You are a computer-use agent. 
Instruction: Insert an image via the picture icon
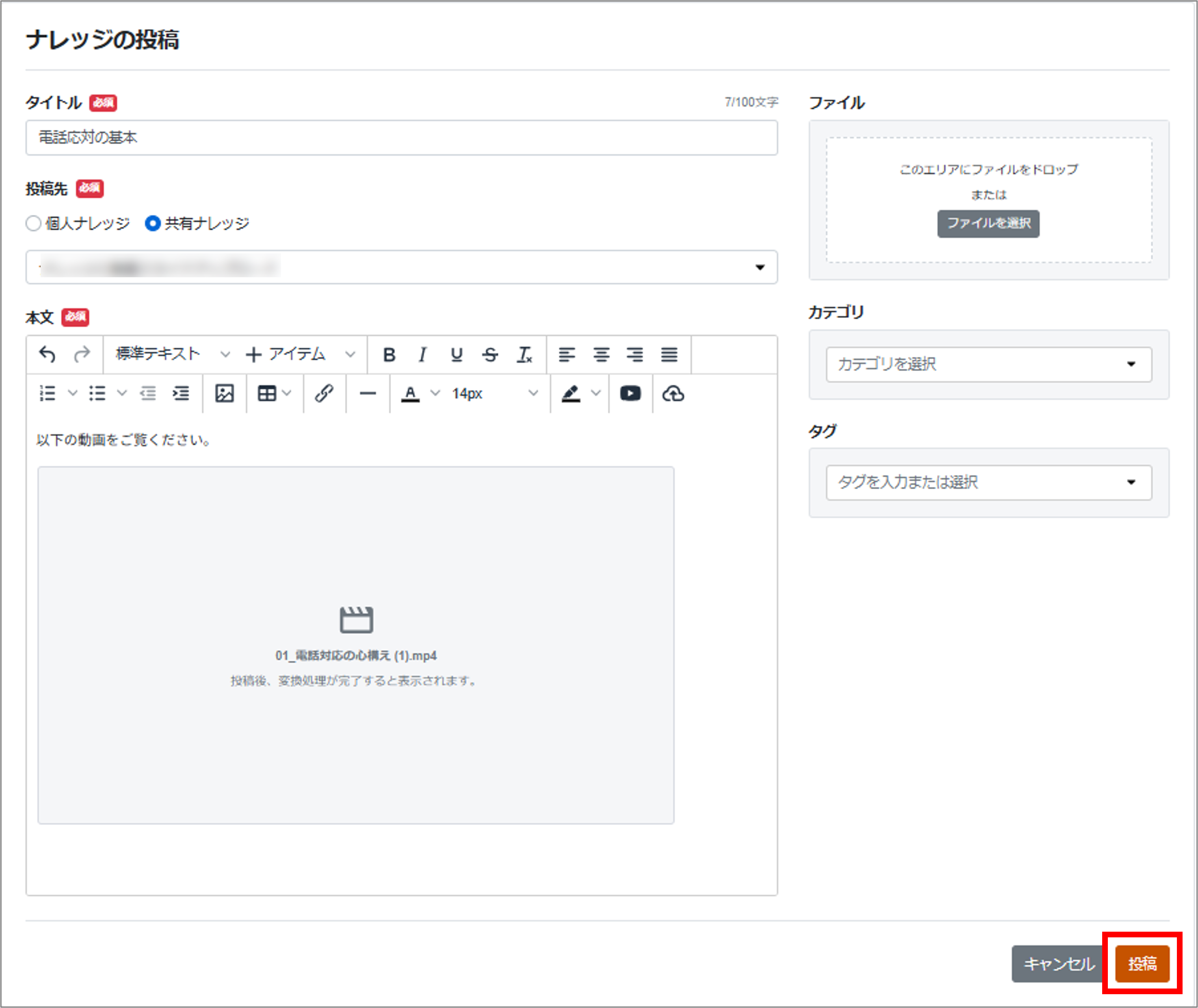pyautogui.click(x=224, y=394)
